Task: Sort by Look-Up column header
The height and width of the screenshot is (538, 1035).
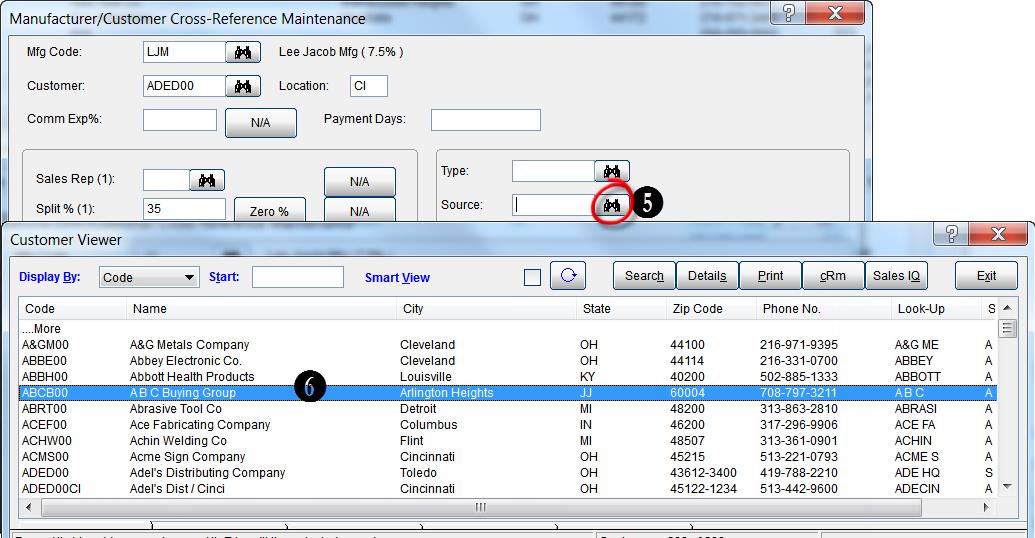Action: click(937, 308)
